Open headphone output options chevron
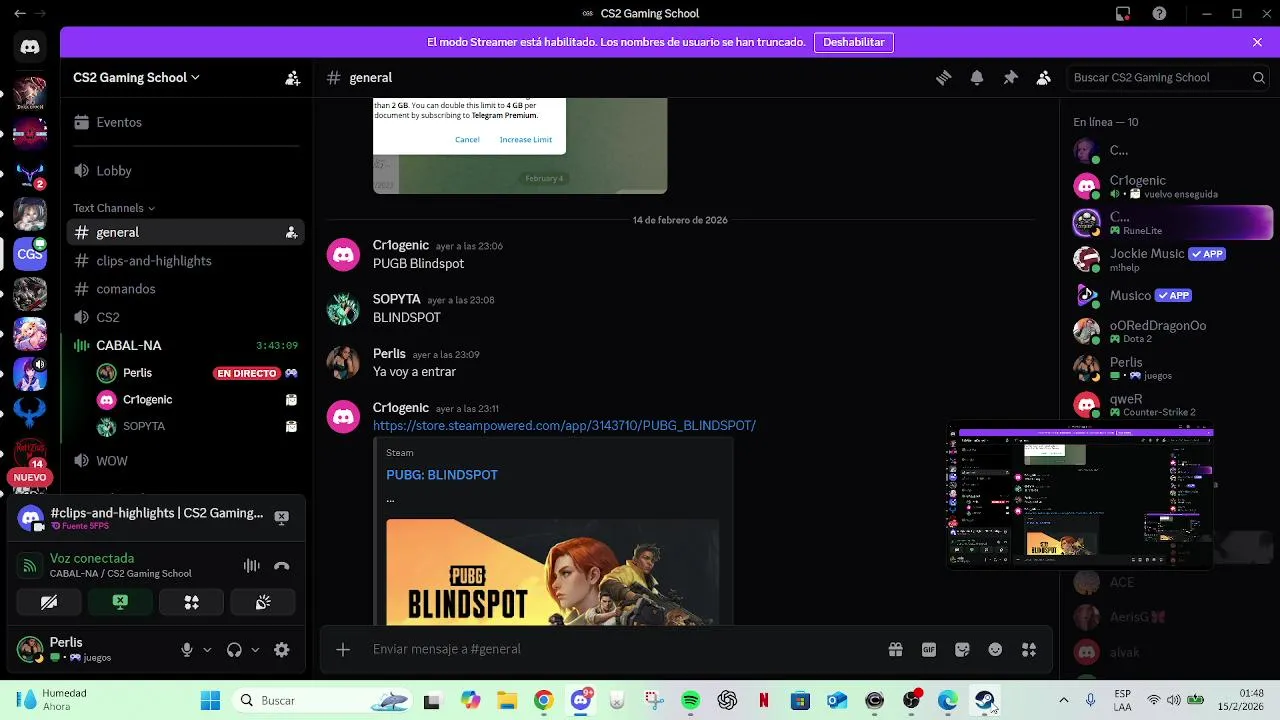This screenshot has width=1280, height=720. tap(255, 650)
